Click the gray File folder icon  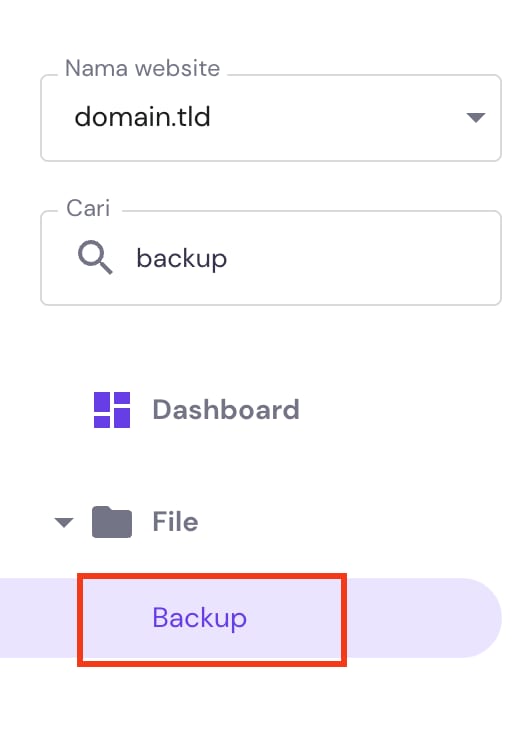[x=112, y=522]
